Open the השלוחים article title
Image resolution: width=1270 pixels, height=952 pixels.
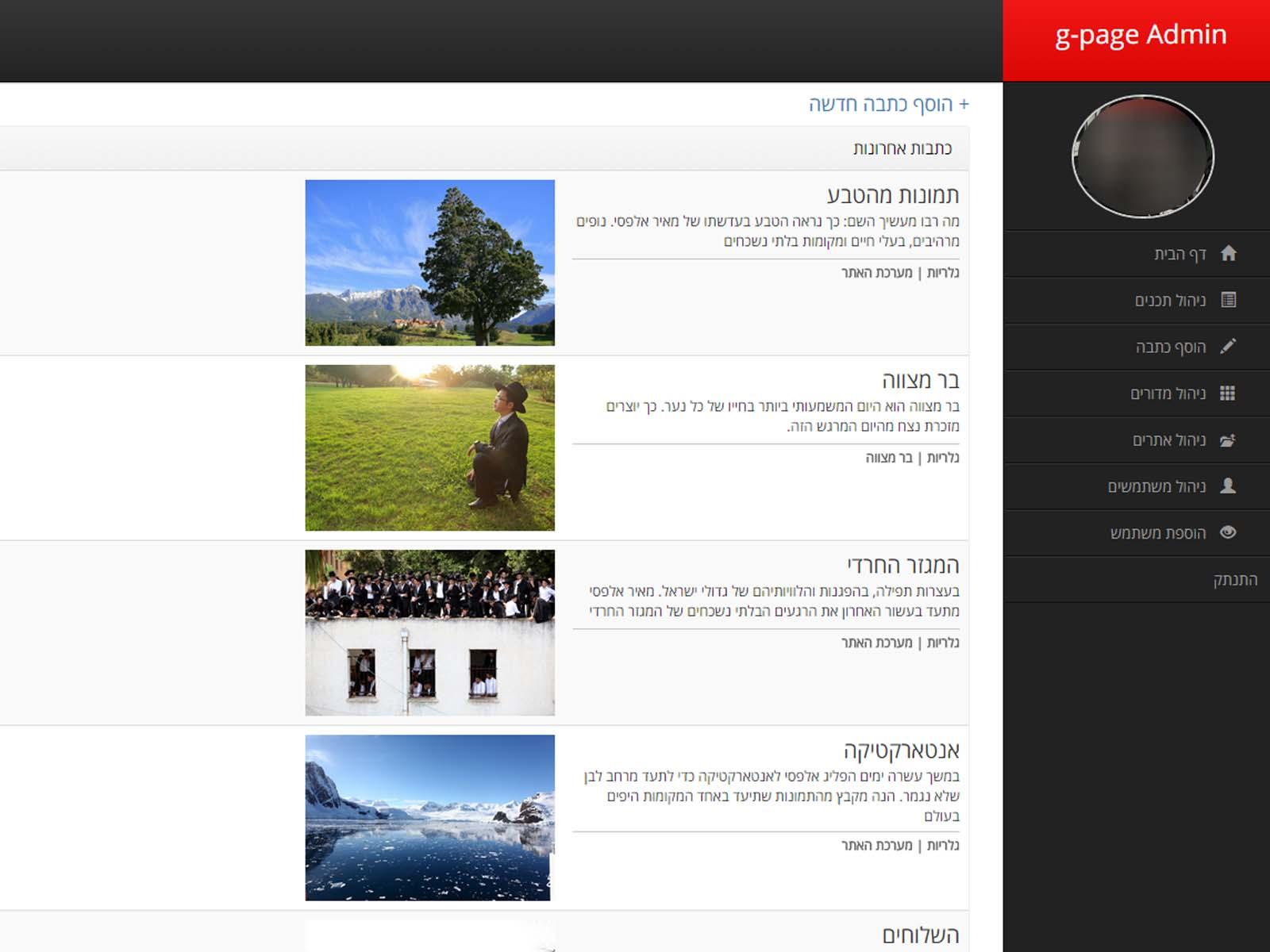pyautogui.click(x=921, y=935)
